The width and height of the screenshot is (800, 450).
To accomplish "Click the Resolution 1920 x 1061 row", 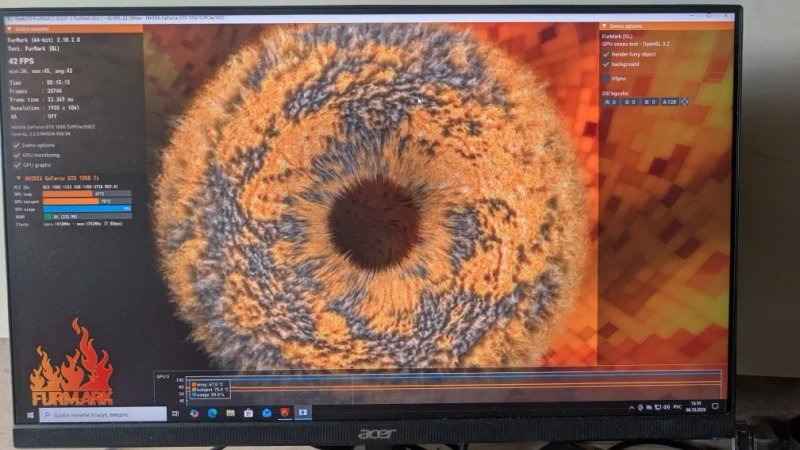I will click(x=44, y=108).
